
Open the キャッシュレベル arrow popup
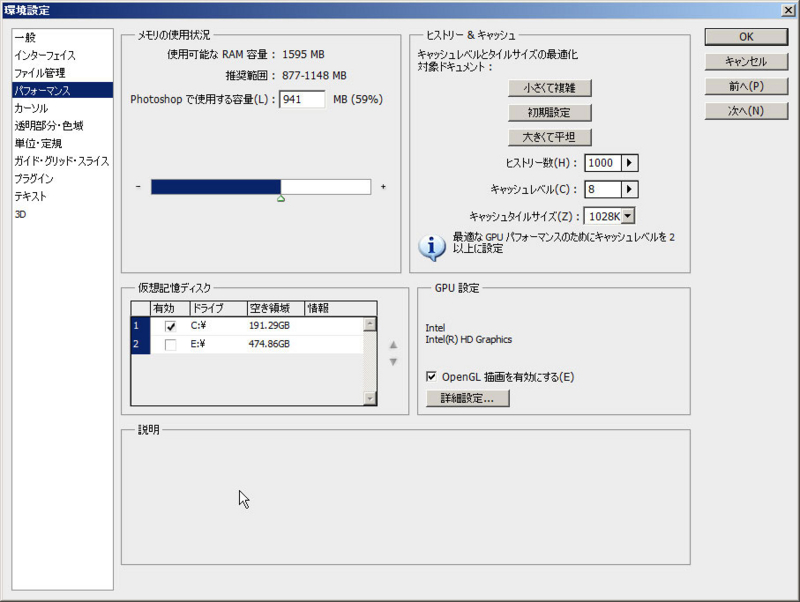(630, 189)
